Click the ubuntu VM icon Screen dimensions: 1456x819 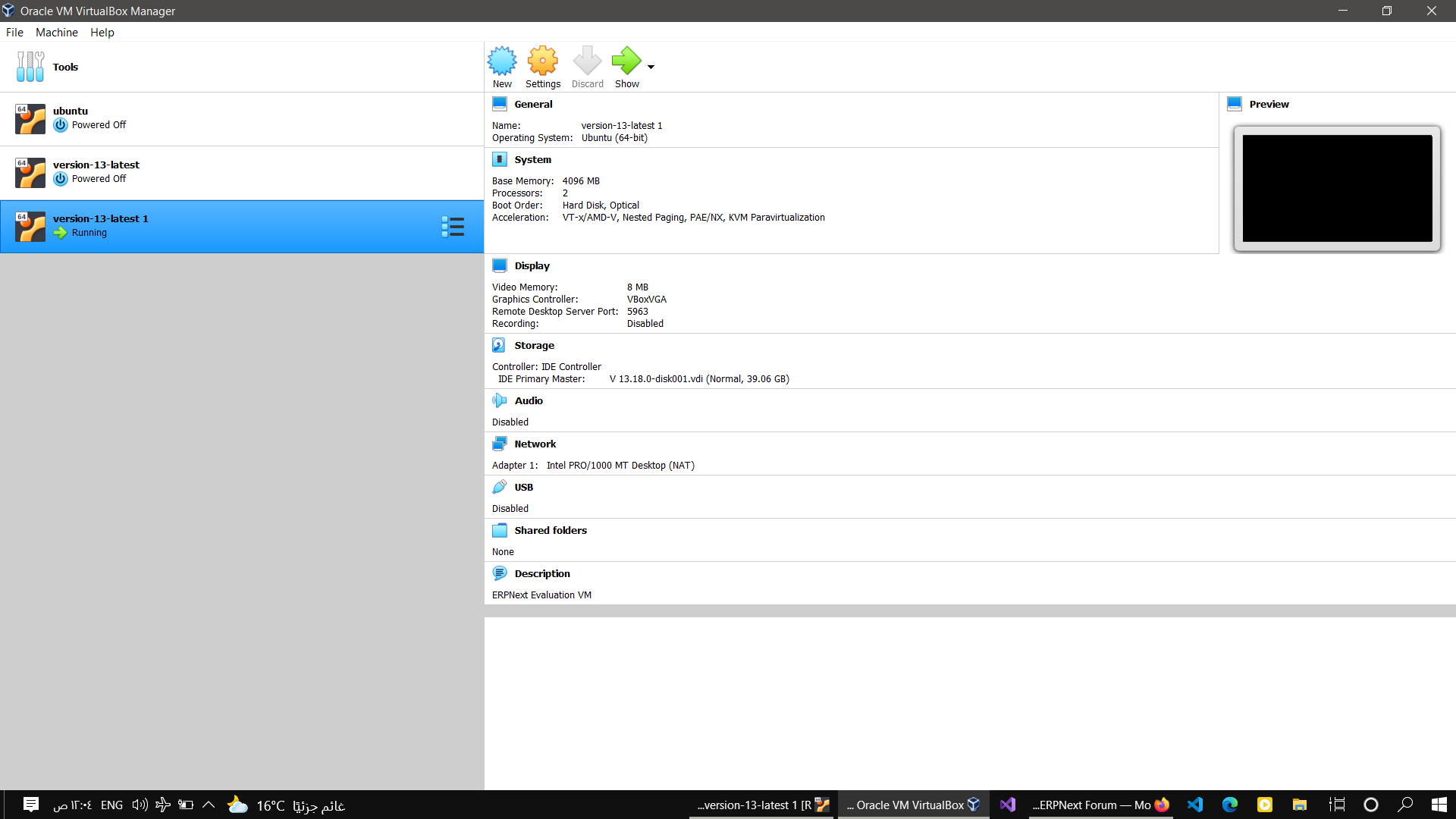point(30,119)
